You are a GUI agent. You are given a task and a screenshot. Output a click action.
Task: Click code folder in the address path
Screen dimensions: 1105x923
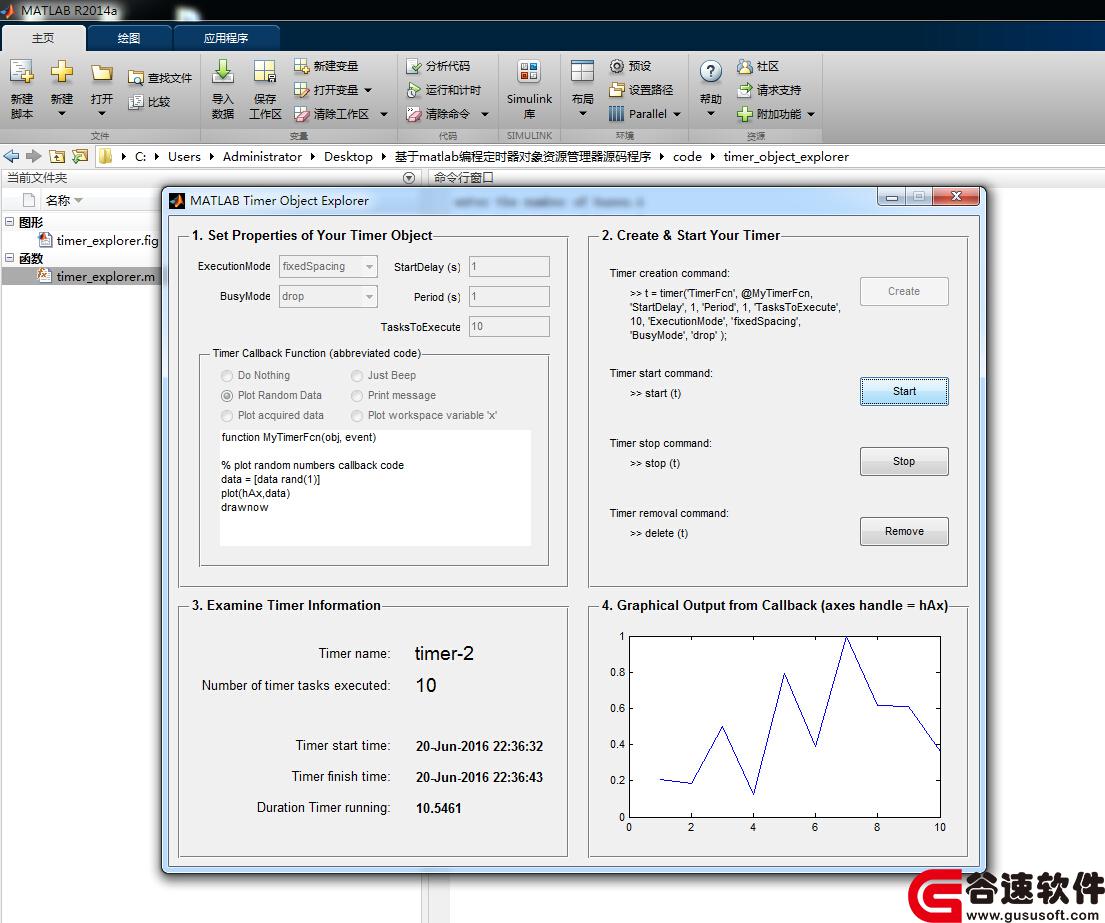coord(687,156)
